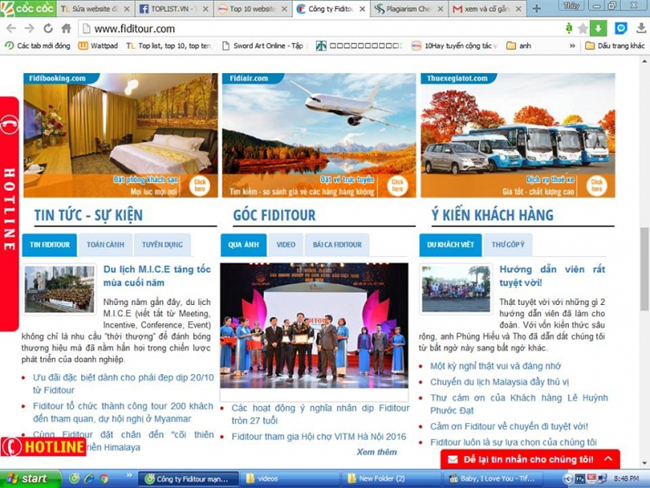
Task: Click here button on Fidiair flight banner
Action: pyautogui.click(x=398, y=186)
